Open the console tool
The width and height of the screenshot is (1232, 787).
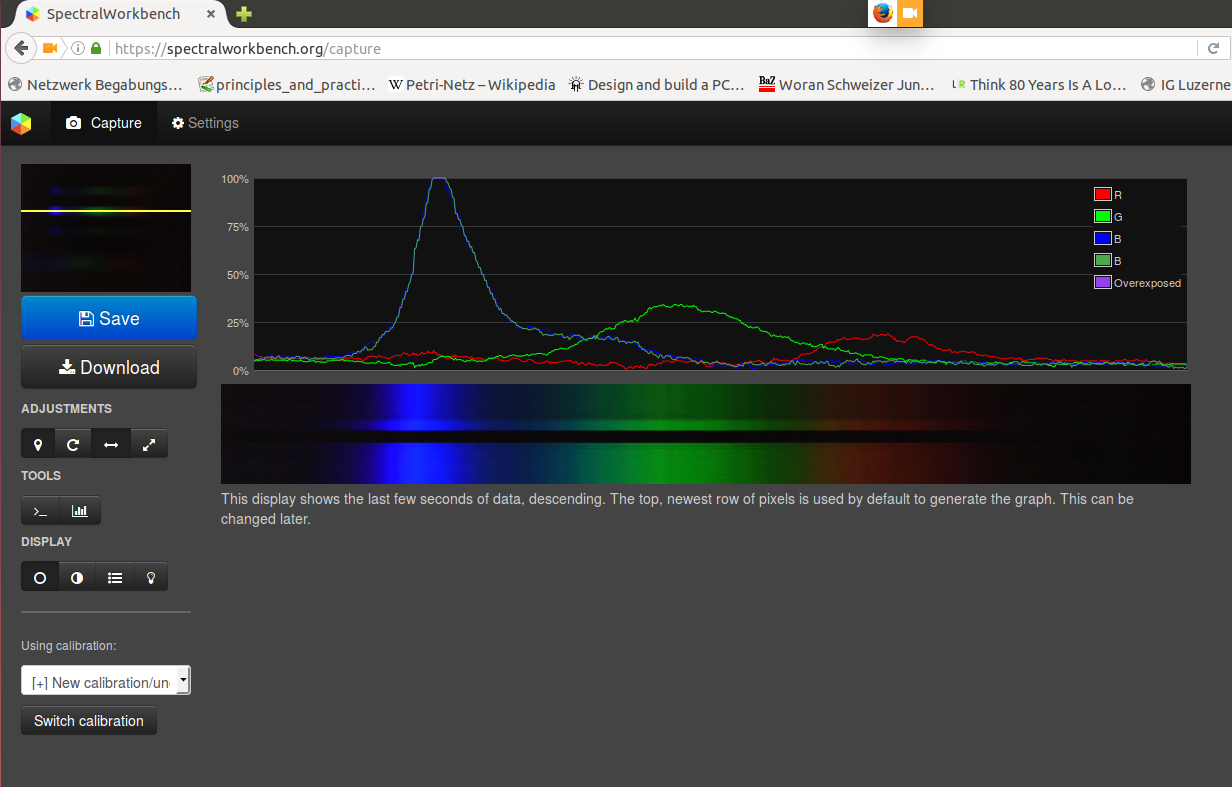[40, 510]
